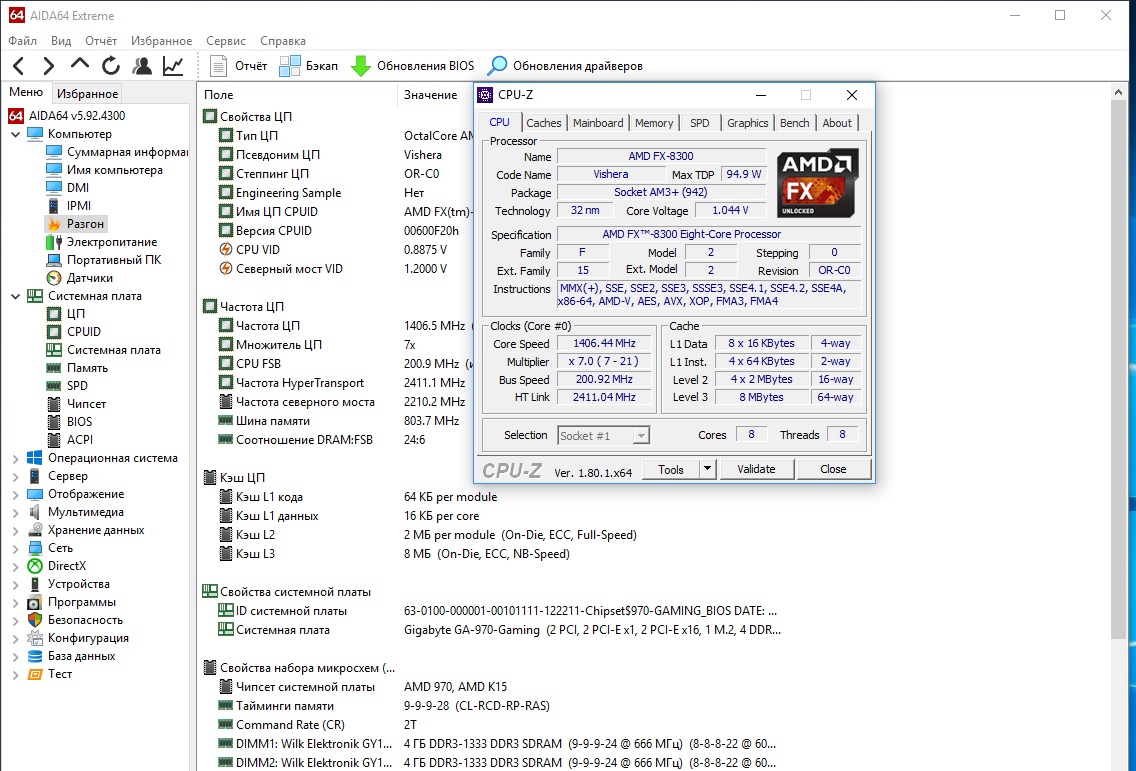
Task: Open the Вид menu
Action: point(61,41)
